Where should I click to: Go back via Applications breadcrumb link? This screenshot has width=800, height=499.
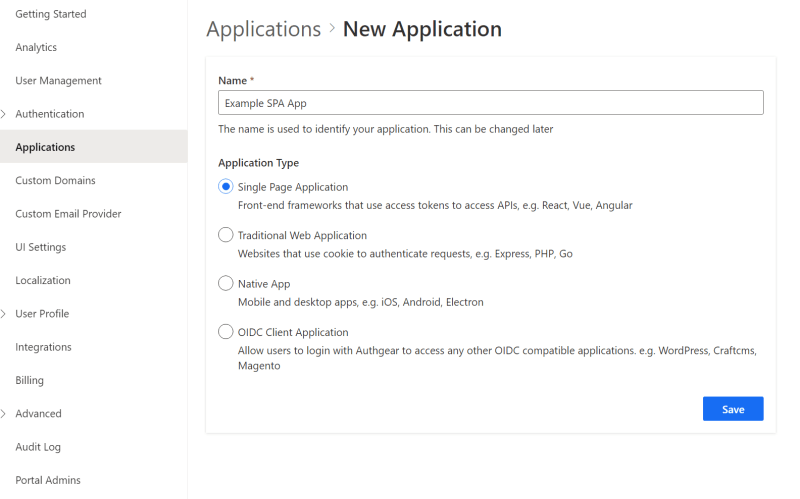click(264, 29)
